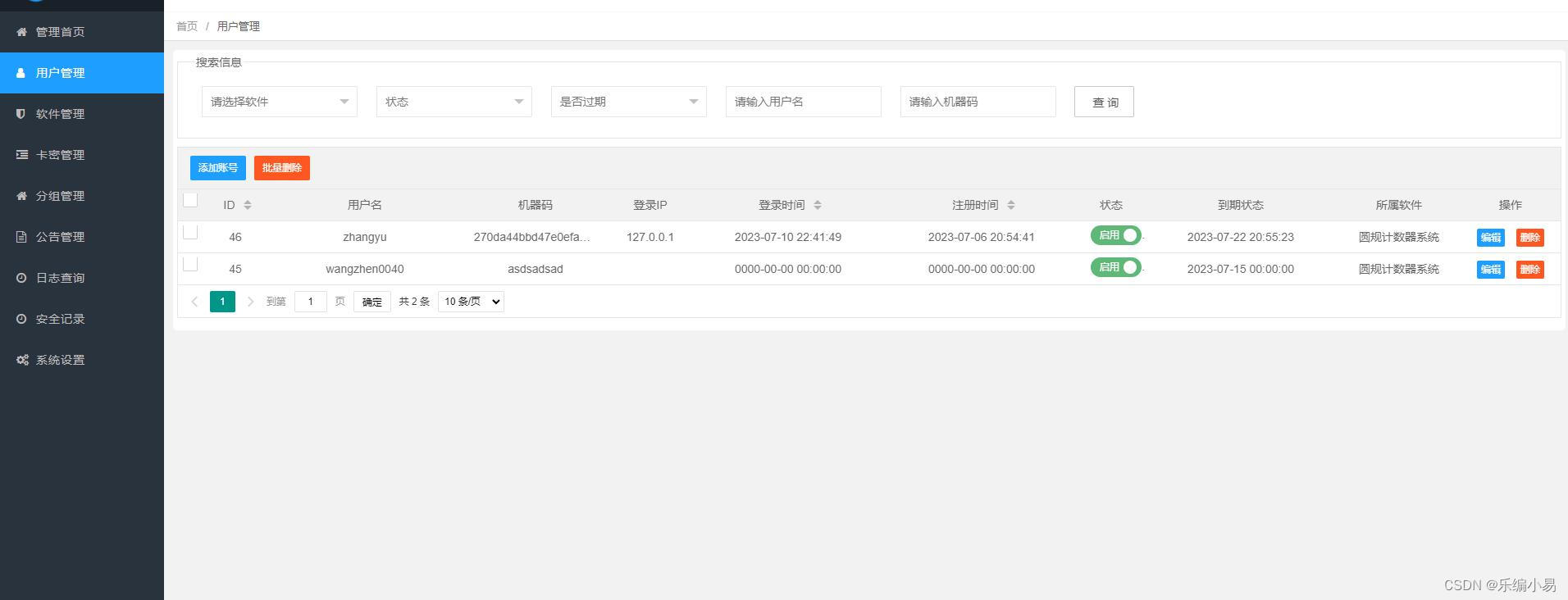
Task: Open 系统设置 menu item
Action: tap(82, 360)
